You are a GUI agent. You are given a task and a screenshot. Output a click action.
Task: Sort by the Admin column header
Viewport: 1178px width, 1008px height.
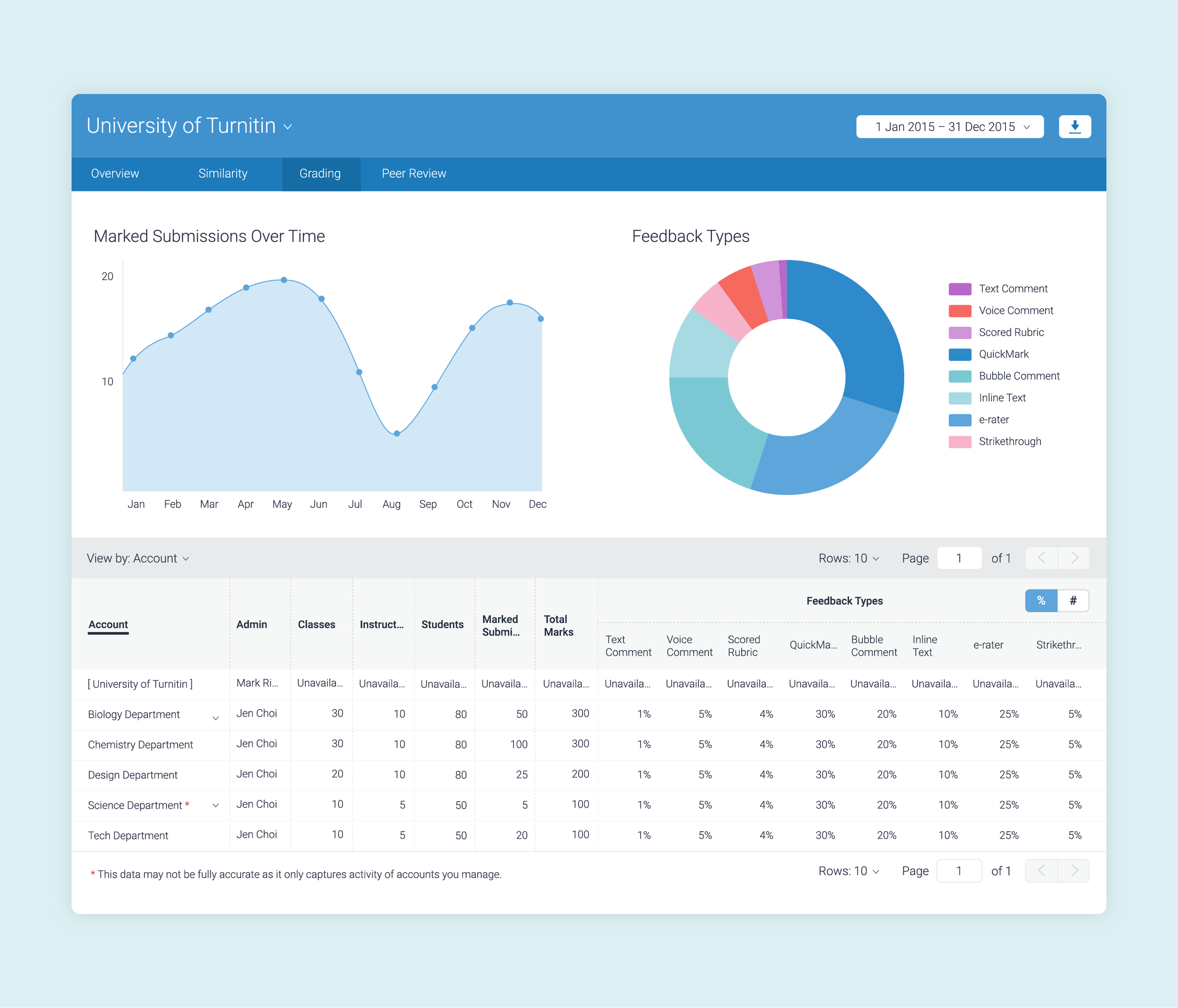(x=252, y=624)
